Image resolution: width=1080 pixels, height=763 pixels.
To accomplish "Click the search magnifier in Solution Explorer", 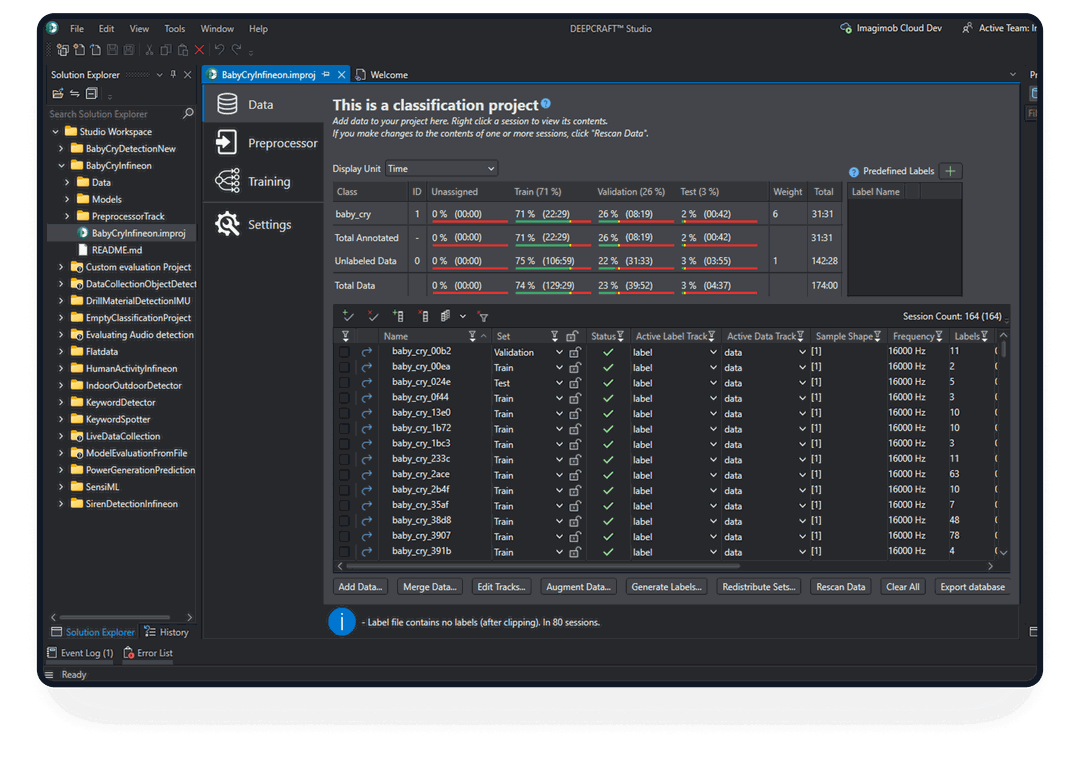I will click(188, 114).
